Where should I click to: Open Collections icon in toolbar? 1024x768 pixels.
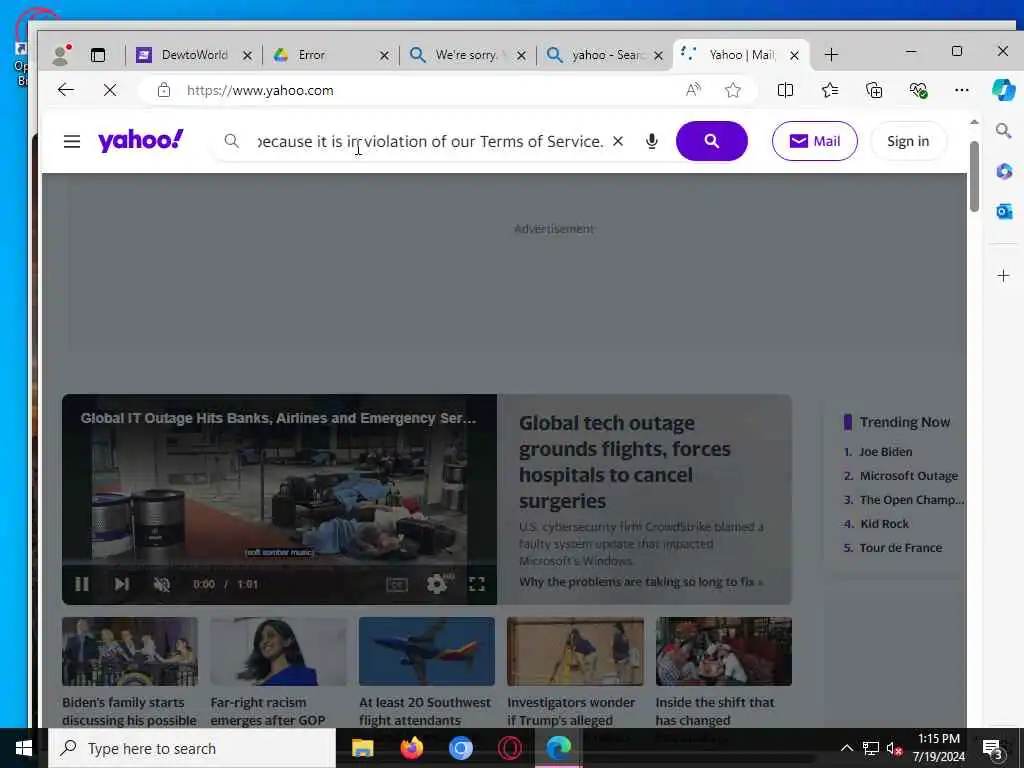pyautogui.click(x=874, y=90)
